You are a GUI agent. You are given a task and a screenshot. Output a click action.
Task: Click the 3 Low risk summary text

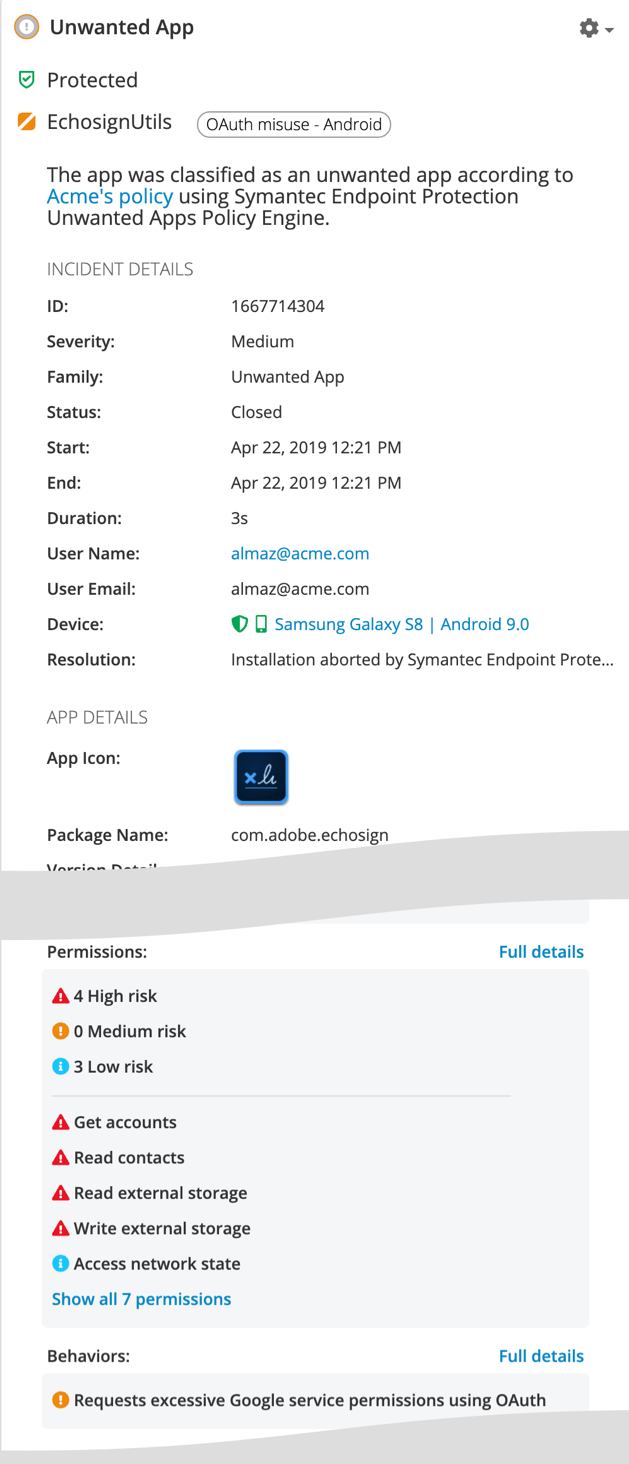pyautogui.click(x=113, y=1066)
